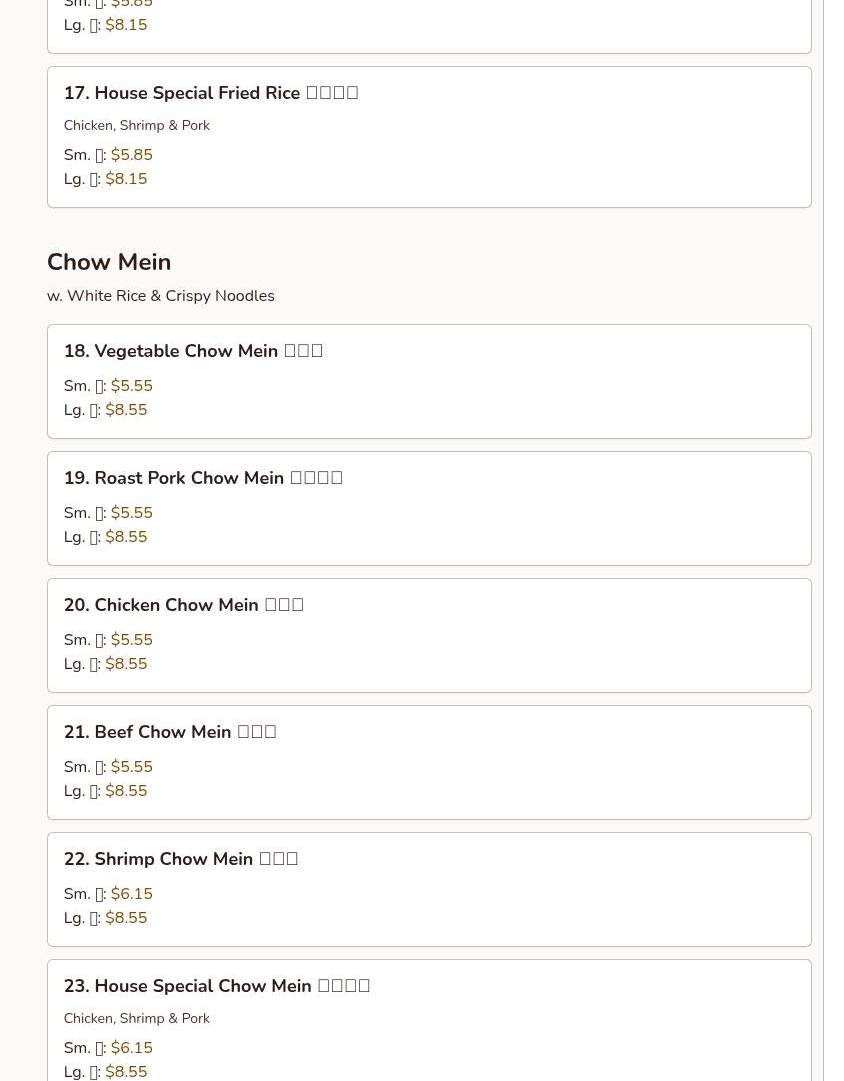Choose Vegetable Chow Mein large $8.55 price

click(126, 410)
